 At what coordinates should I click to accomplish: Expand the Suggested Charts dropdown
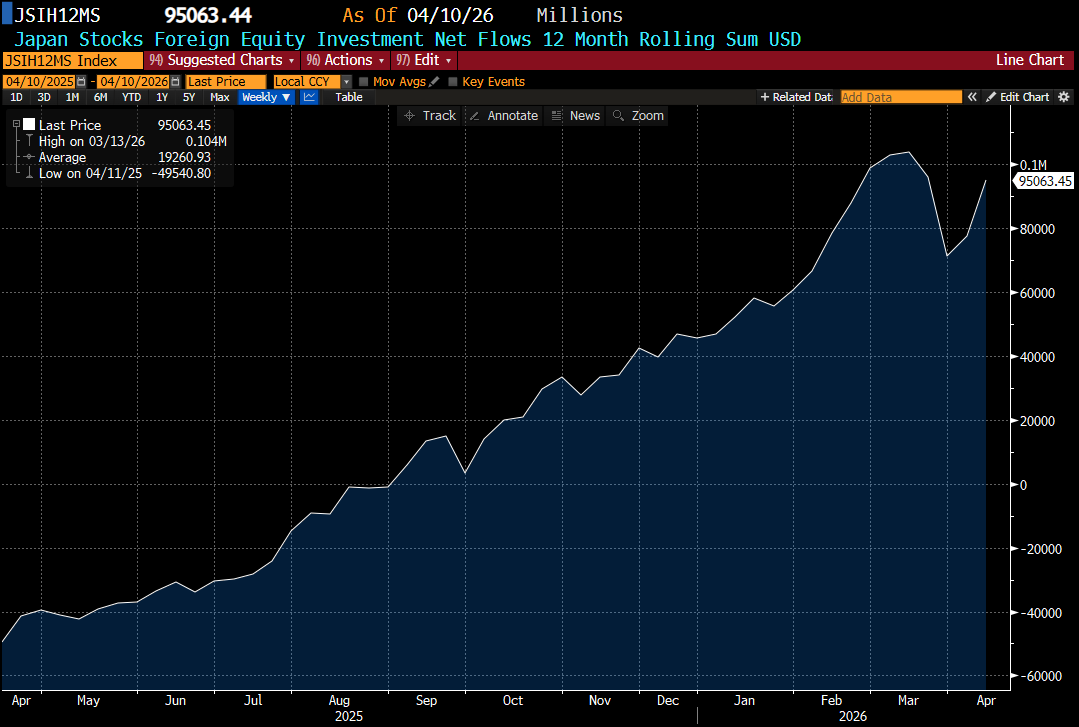pyautogui.click(x=221, y=60)
